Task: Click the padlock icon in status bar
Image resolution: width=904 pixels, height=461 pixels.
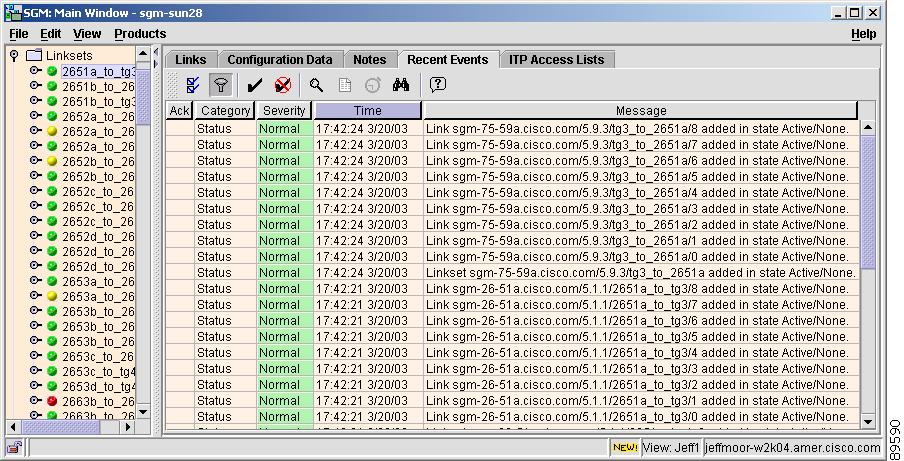Action: click(14, 447)
